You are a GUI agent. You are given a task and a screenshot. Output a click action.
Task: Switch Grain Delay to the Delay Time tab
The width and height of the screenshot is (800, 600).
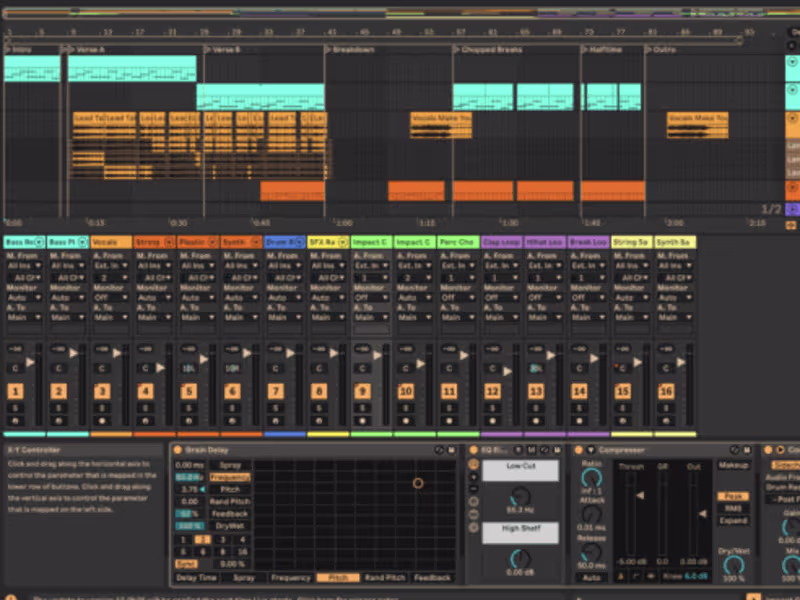point(197,578)
